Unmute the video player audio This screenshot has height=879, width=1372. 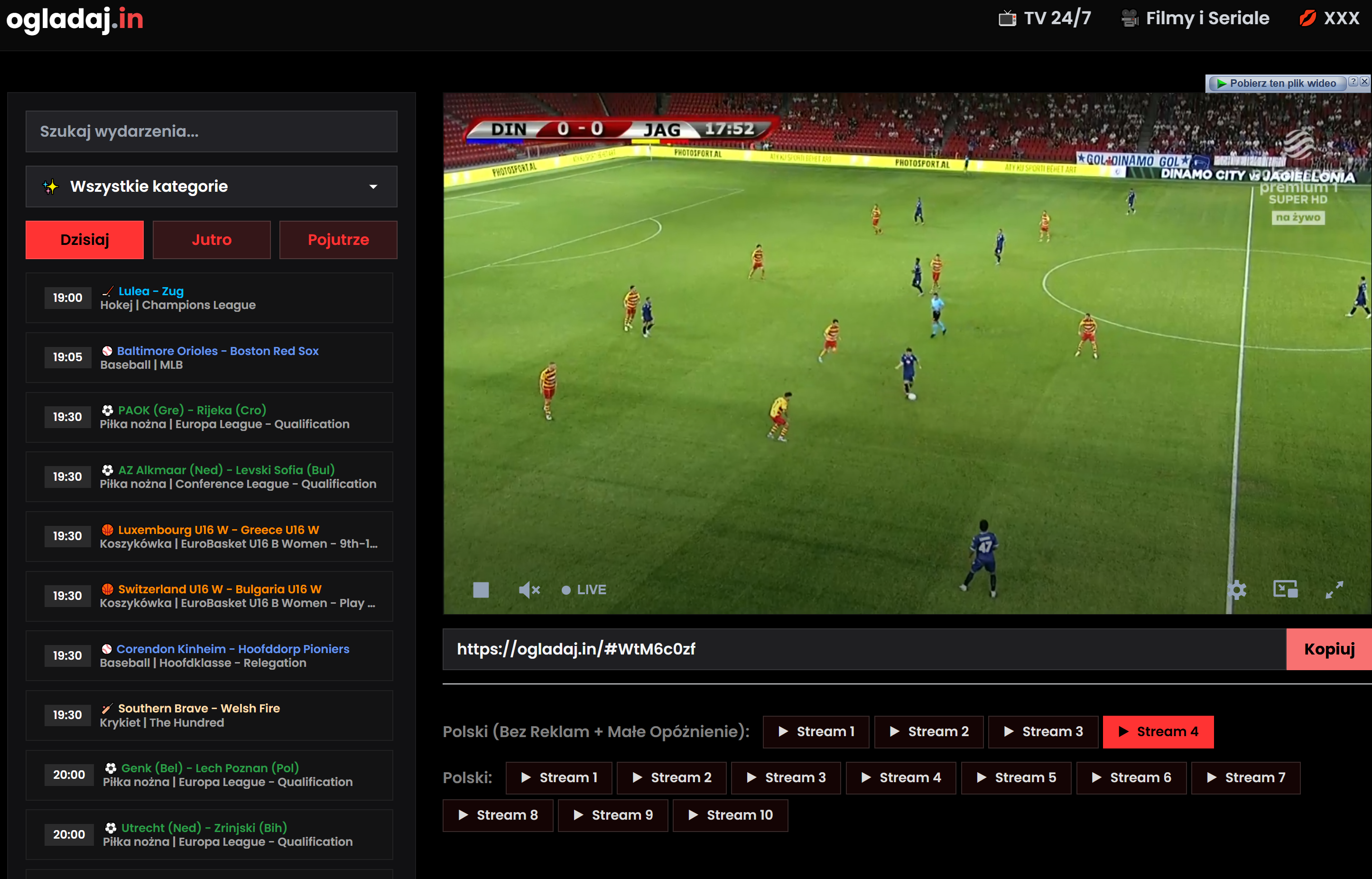528,589
